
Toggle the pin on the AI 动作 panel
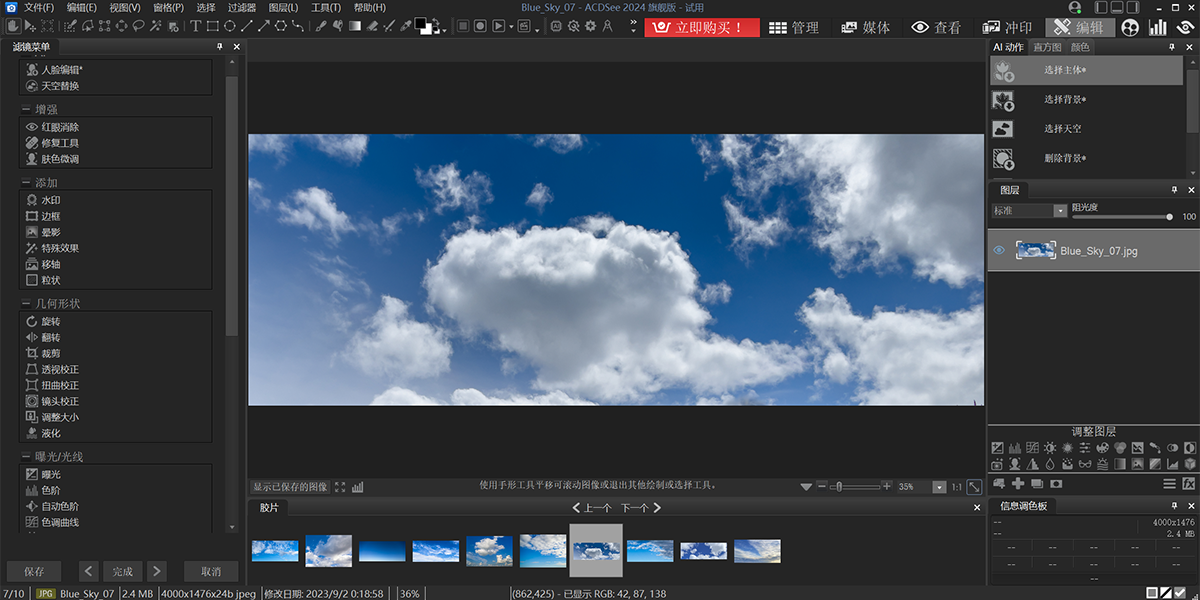coord(1172,46)
